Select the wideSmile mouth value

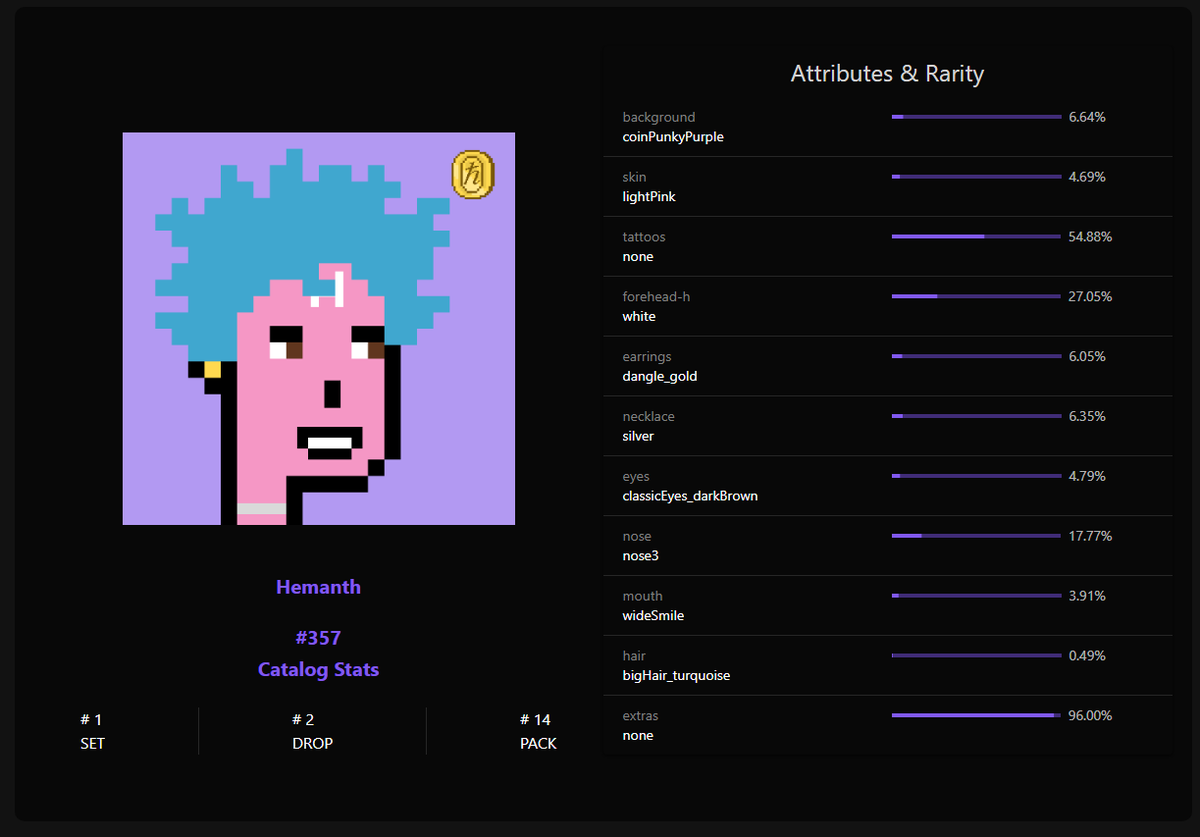click(x=653, y=616)
